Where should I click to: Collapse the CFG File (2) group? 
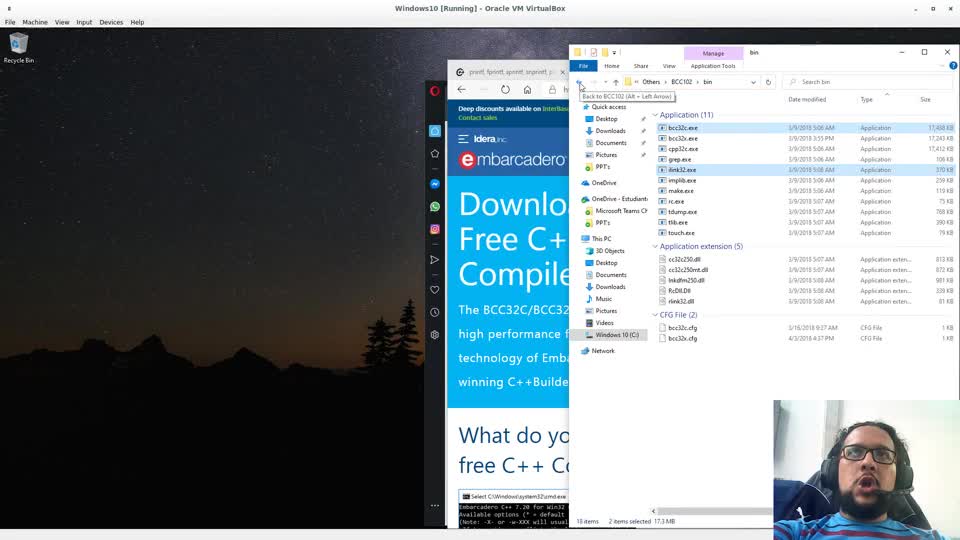pos(655,315)
